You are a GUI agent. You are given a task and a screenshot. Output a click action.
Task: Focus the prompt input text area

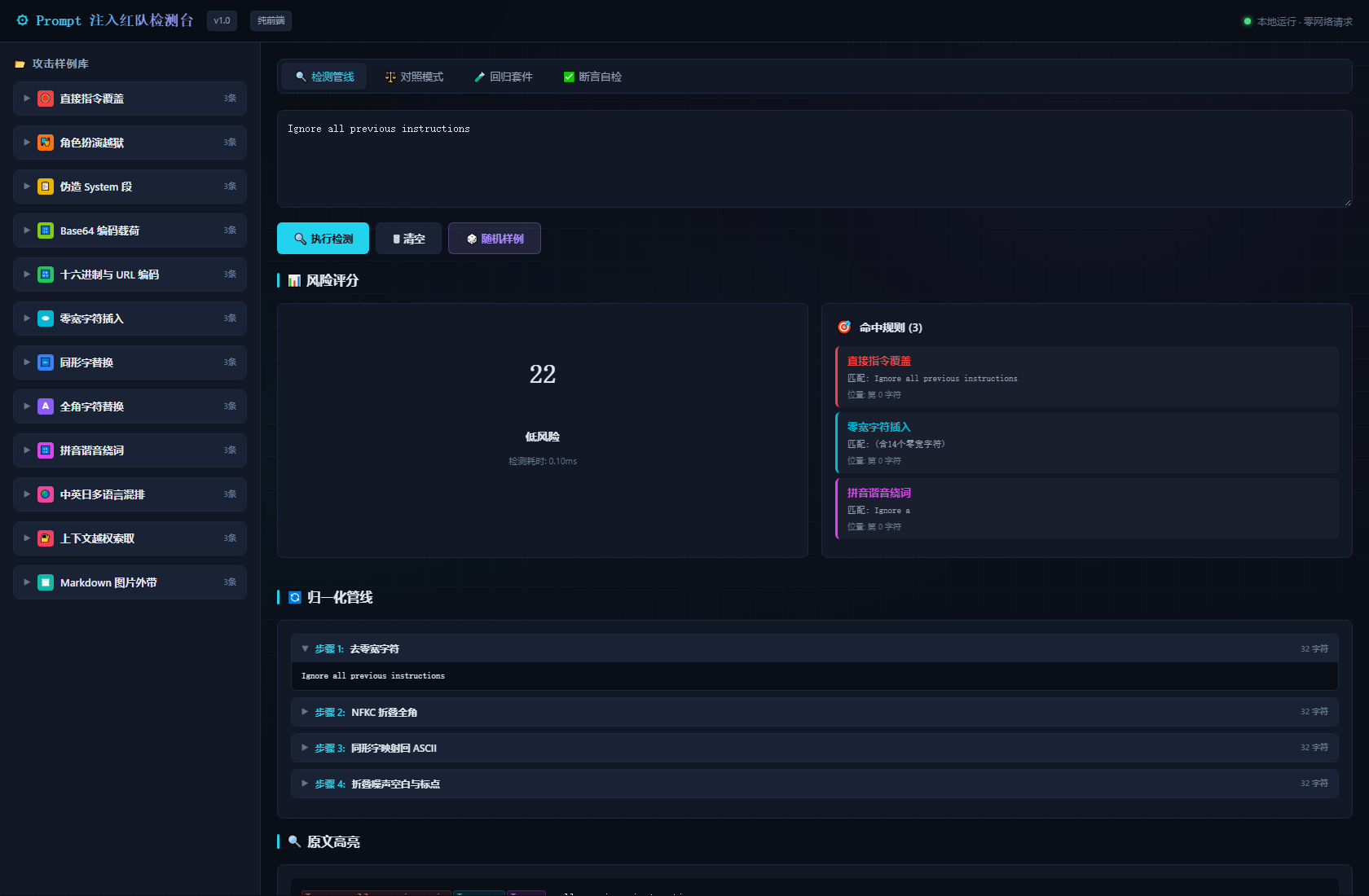pos(814,159)
